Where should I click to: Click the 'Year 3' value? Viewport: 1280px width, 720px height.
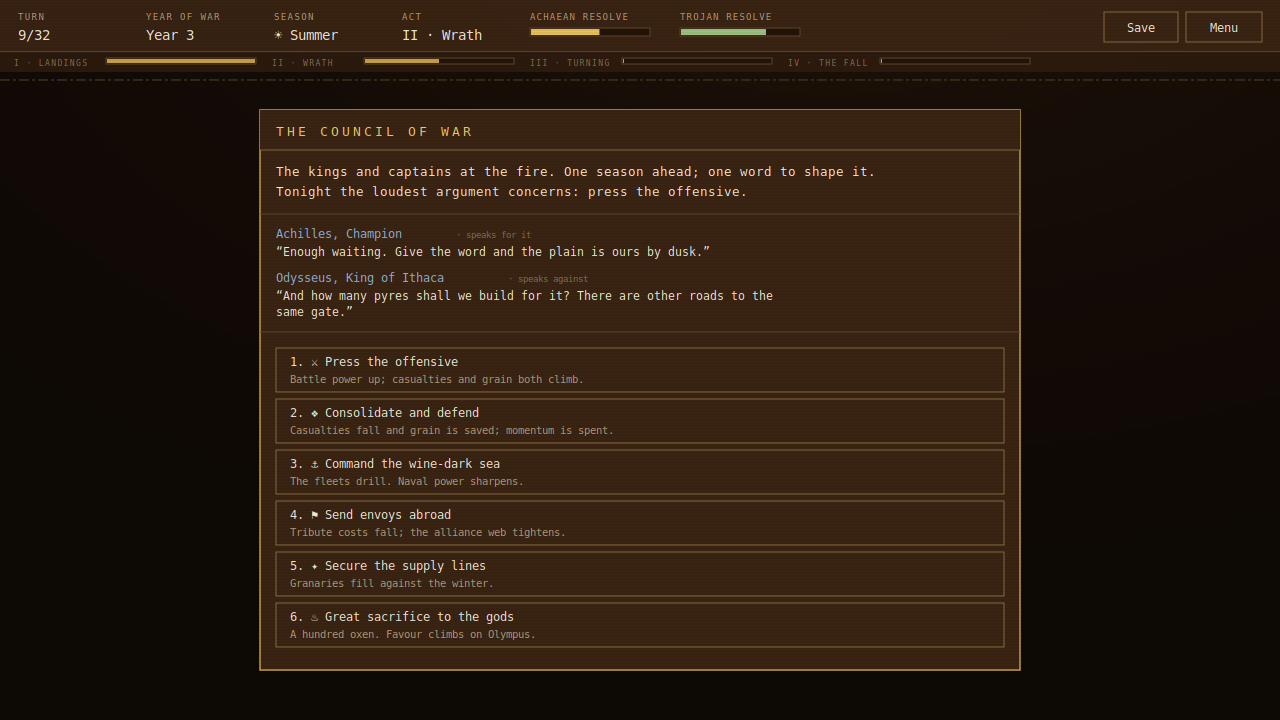tap(170, 35)
